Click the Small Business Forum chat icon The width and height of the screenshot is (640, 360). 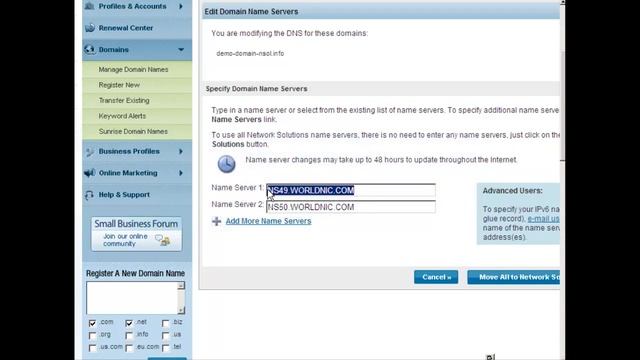pyautogui.click(x=163, y=240)
